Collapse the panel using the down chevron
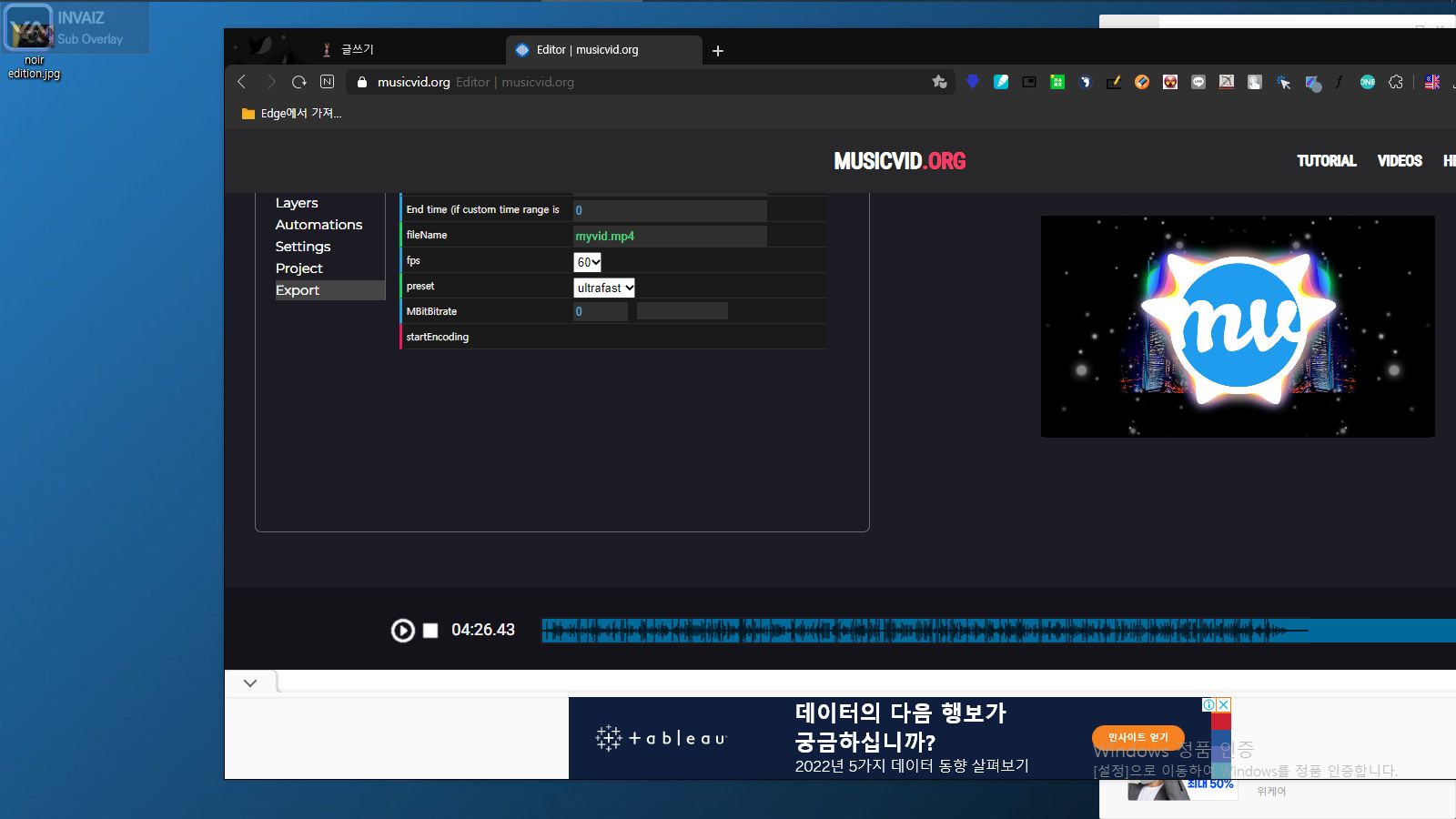This screenshot has width=1456, height=819. point(251,682)
